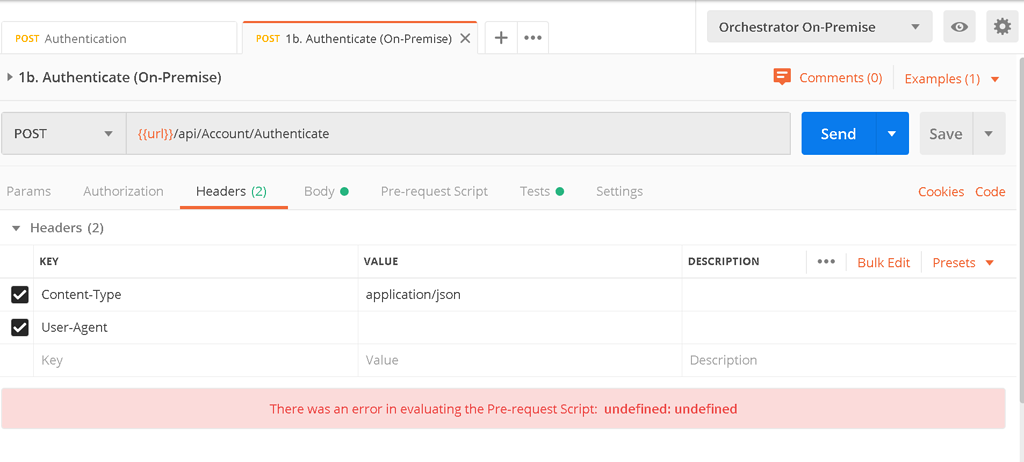Click the headers column options ellipsis

pos(826,262)
